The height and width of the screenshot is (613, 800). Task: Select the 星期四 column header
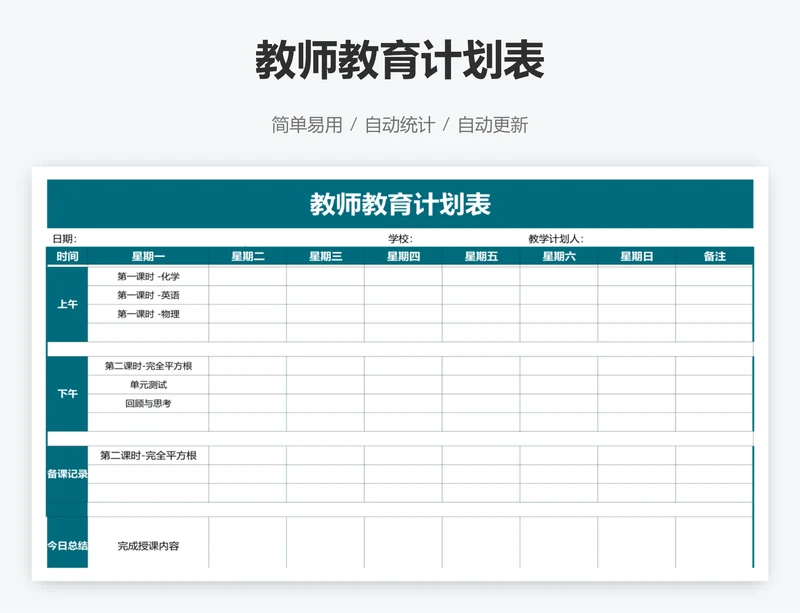pyautogui.click(x=403, y=256)
